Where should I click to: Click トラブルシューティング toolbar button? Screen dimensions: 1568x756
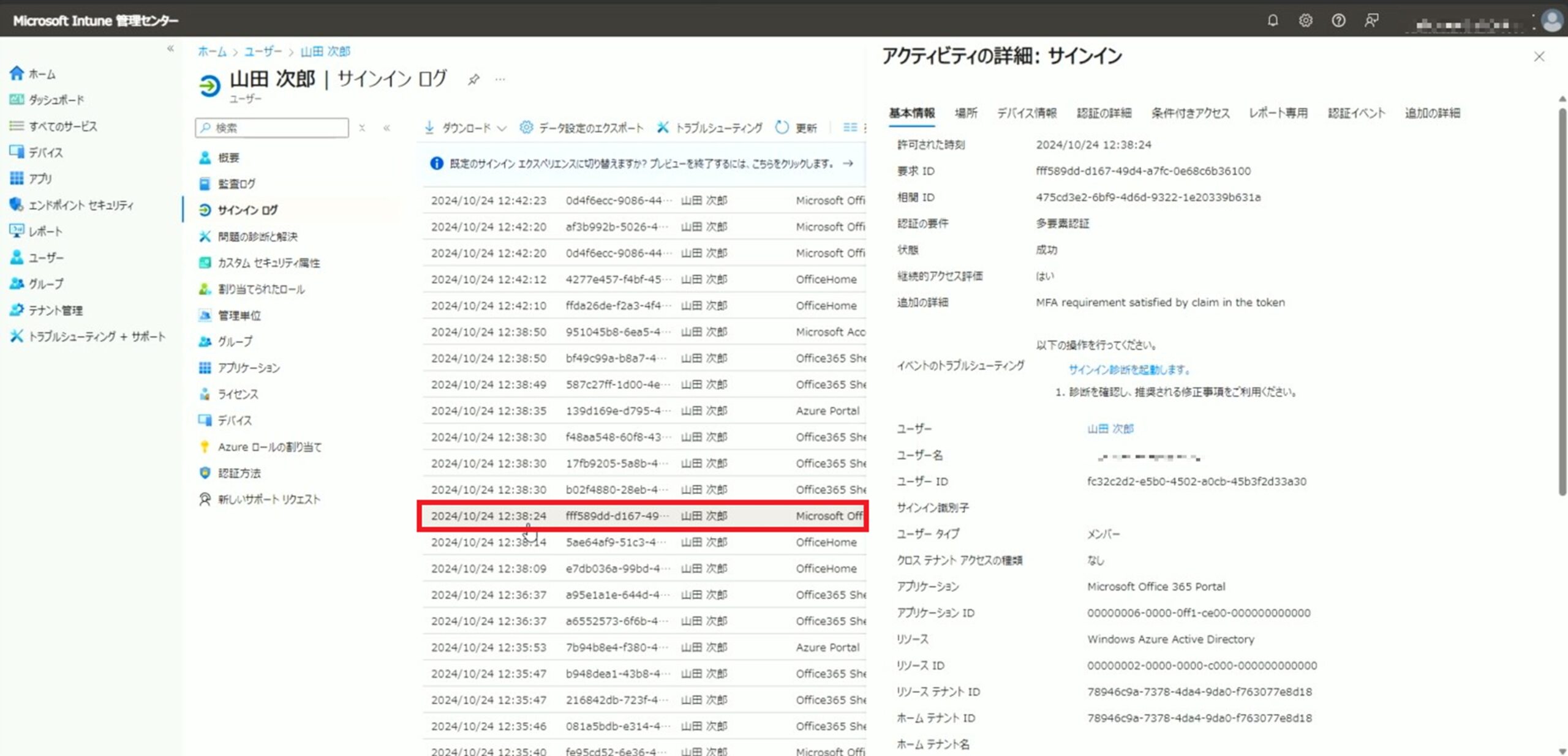coord(709,127)
